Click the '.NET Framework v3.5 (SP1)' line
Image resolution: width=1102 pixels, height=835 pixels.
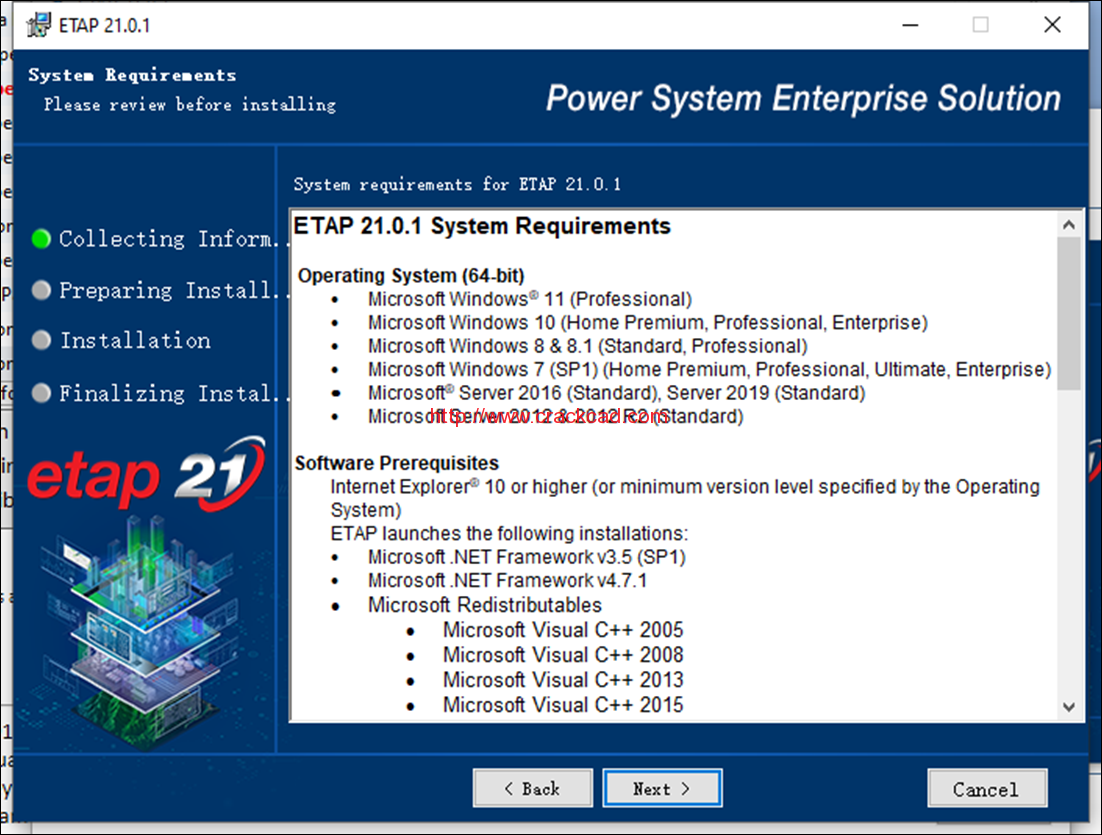coord(526,557)
